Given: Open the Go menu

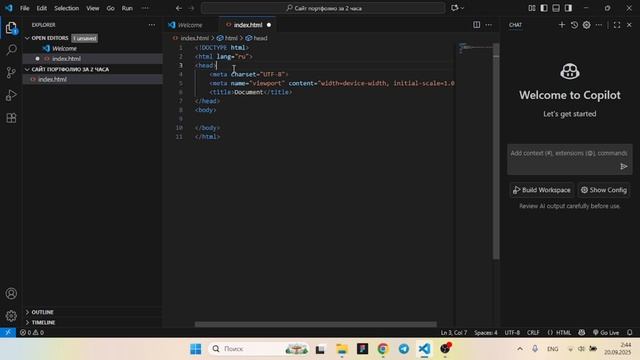Looking at the screenshot, I should click(x=111, y=8).
